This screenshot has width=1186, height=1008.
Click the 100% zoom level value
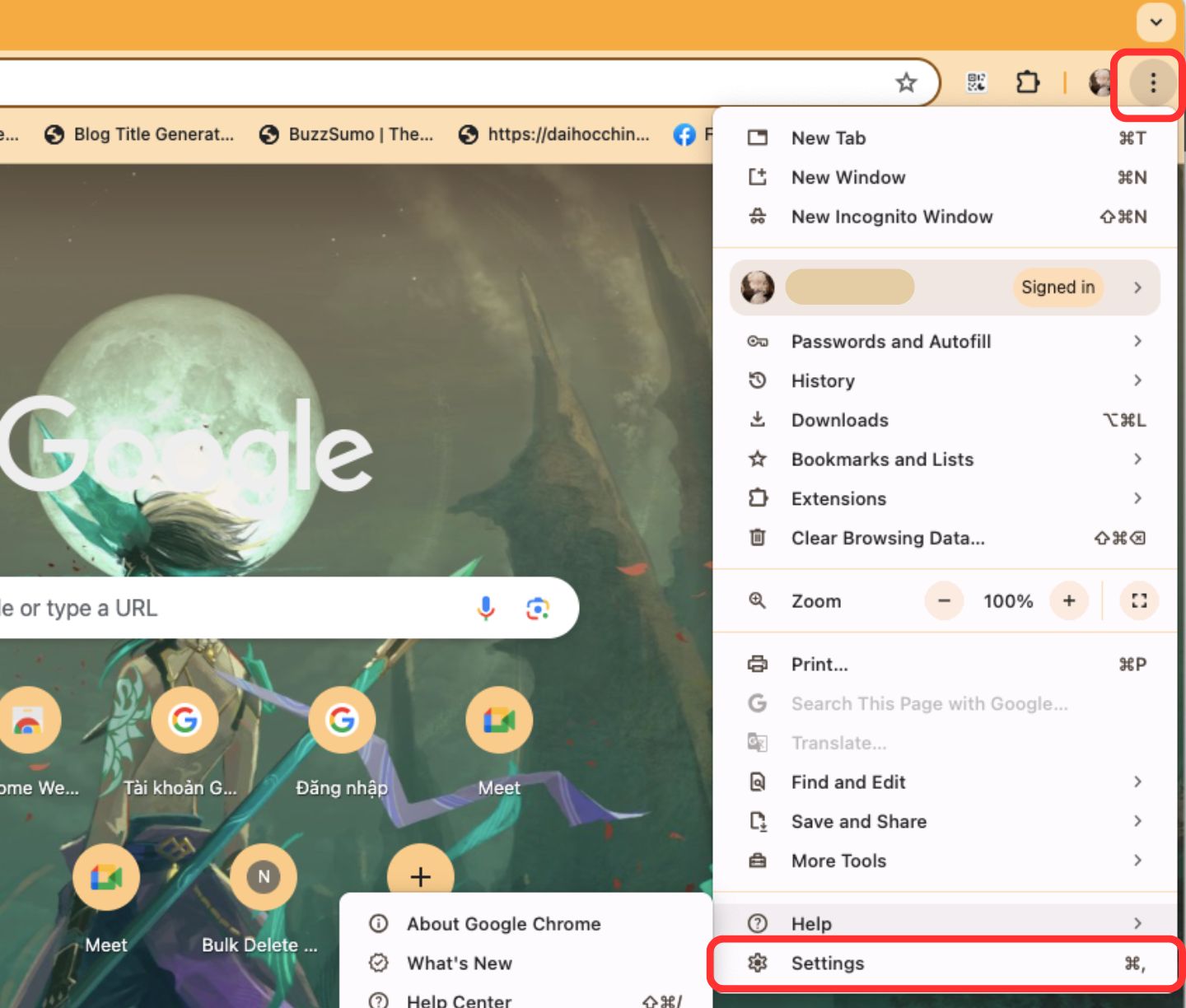point(1007,601)
